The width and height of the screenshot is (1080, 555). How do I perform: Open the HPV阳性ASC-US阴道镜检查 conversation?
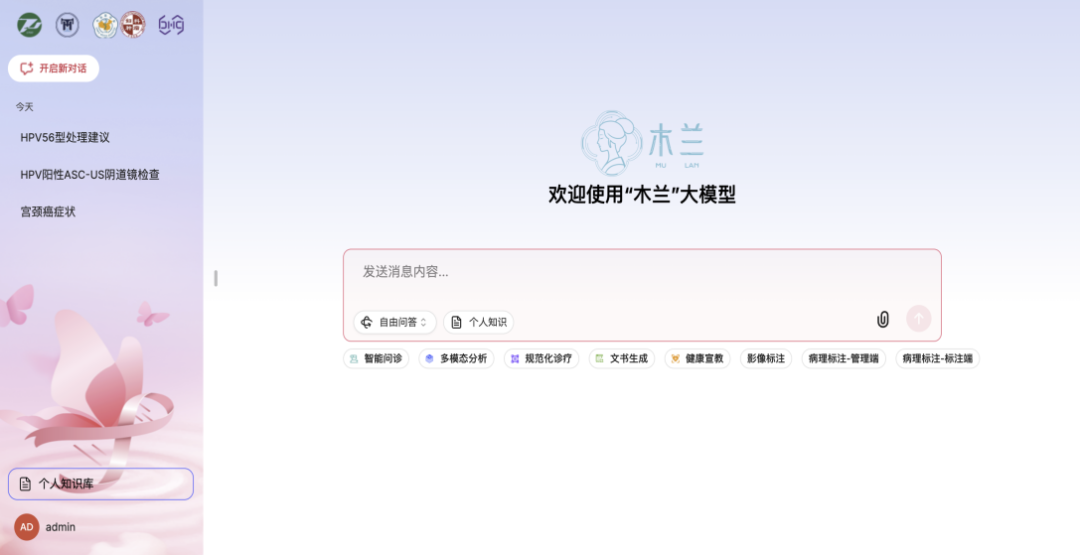tap(90, 174)
